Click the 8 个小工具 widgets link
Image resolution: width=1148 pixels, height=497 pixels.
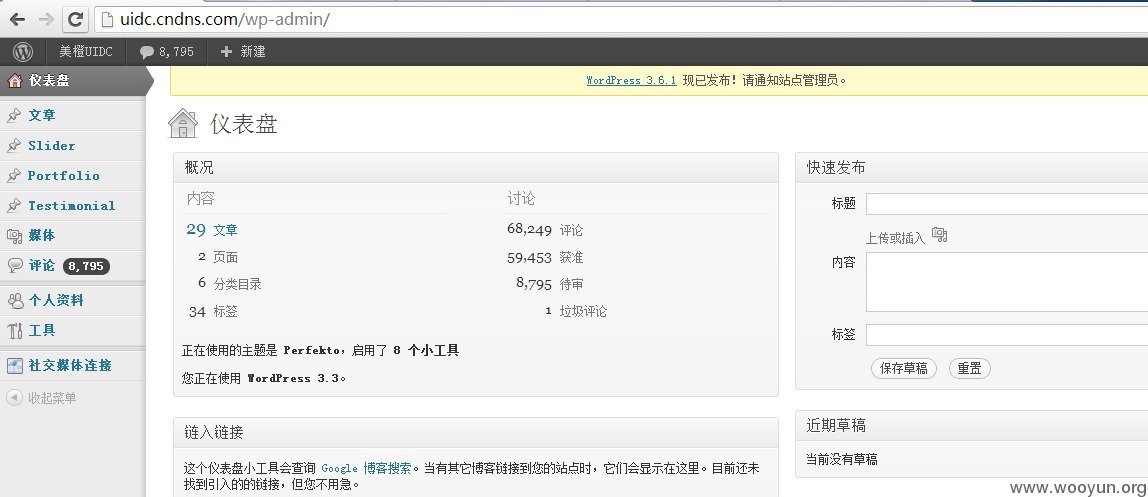(426, 351)
